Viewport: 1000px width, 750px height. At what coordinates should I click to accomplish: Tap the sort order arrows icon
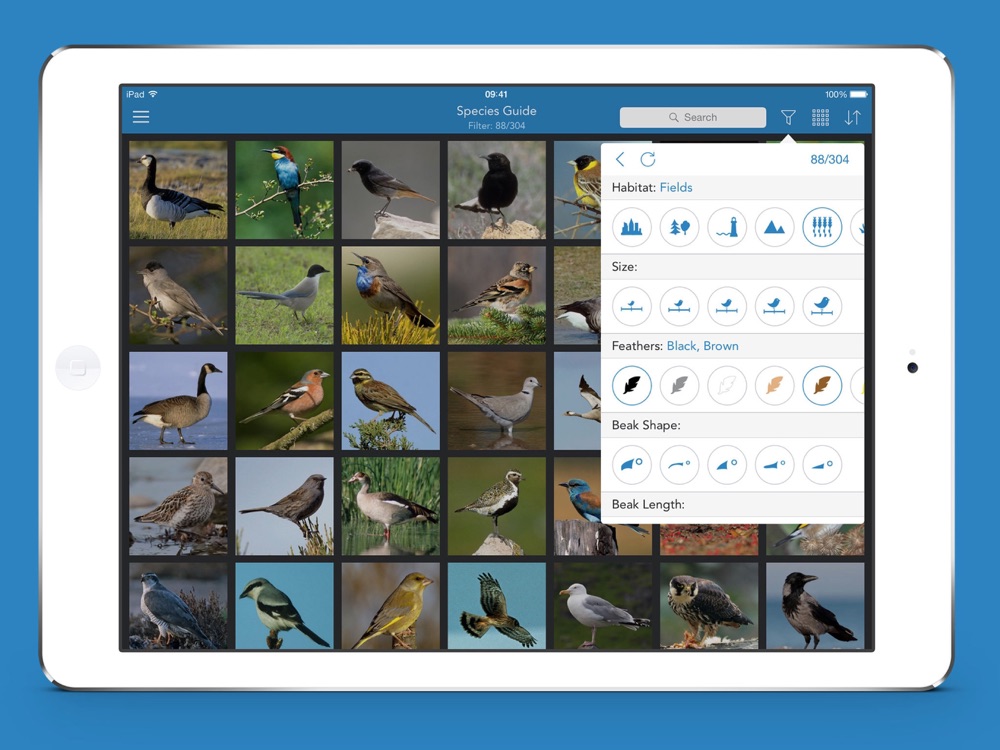(x=853, y=117)
